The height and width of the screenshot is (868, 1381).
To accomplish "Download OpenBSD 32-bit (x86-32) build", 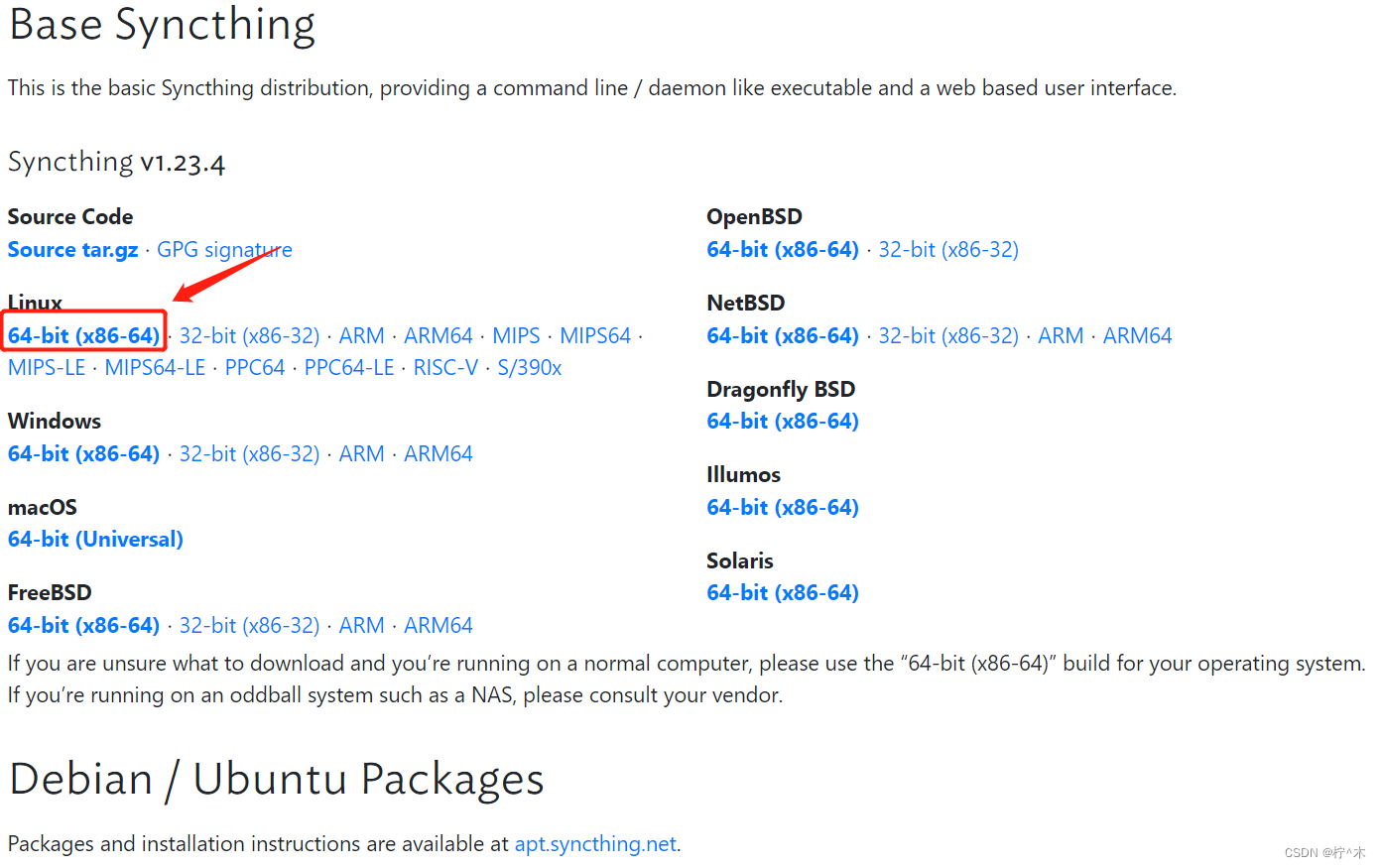I will click(948, 250).
